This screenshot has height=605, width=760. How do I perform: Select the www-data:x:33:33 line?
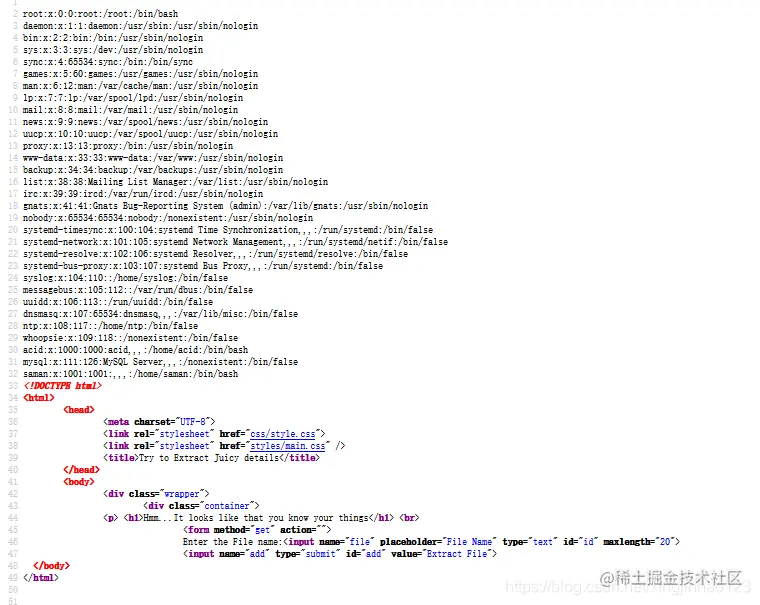coord(153,158)
